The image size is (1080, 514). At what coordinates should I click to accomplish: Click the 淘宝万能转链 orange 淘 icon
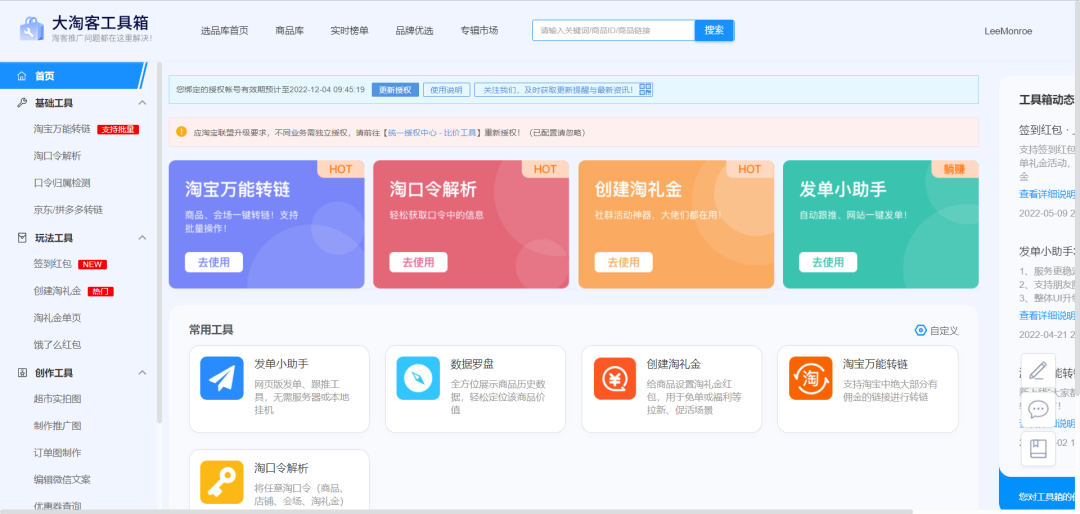coord(811,378)
